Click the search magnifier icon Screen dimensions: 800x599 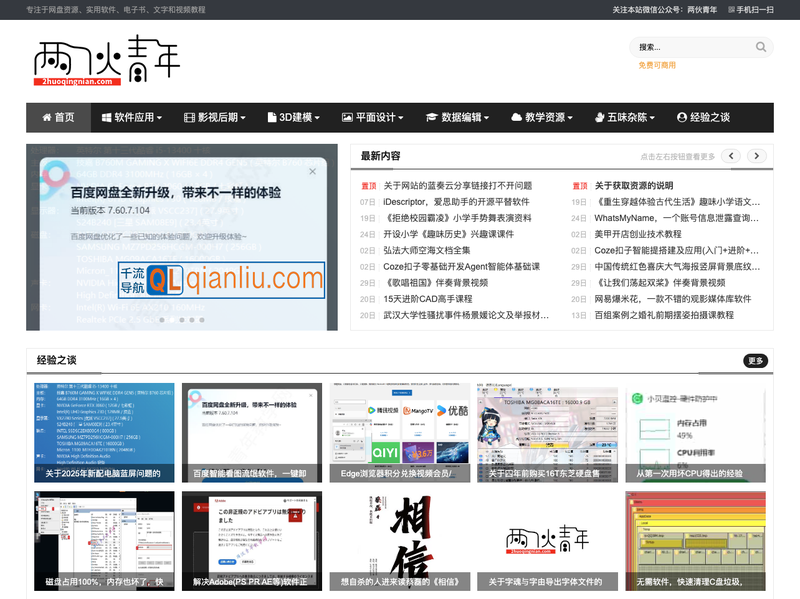[x=761, y=47]
